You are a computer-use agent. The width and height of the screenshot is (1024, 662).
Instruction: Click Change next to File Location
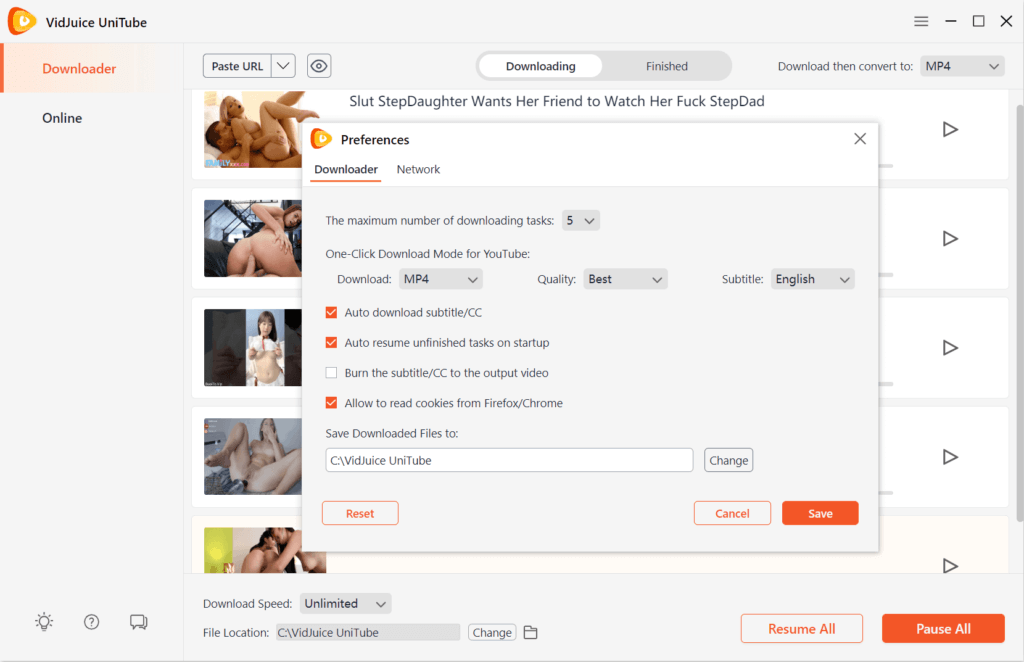click(492, 633)
